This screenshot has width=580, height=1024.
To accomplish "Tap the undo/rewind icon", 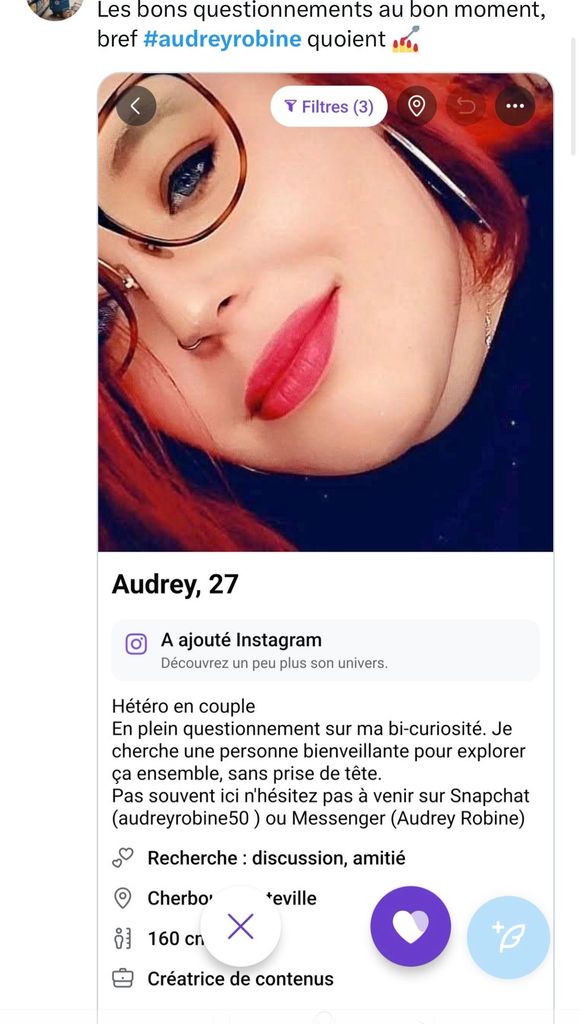I will 466,106.
